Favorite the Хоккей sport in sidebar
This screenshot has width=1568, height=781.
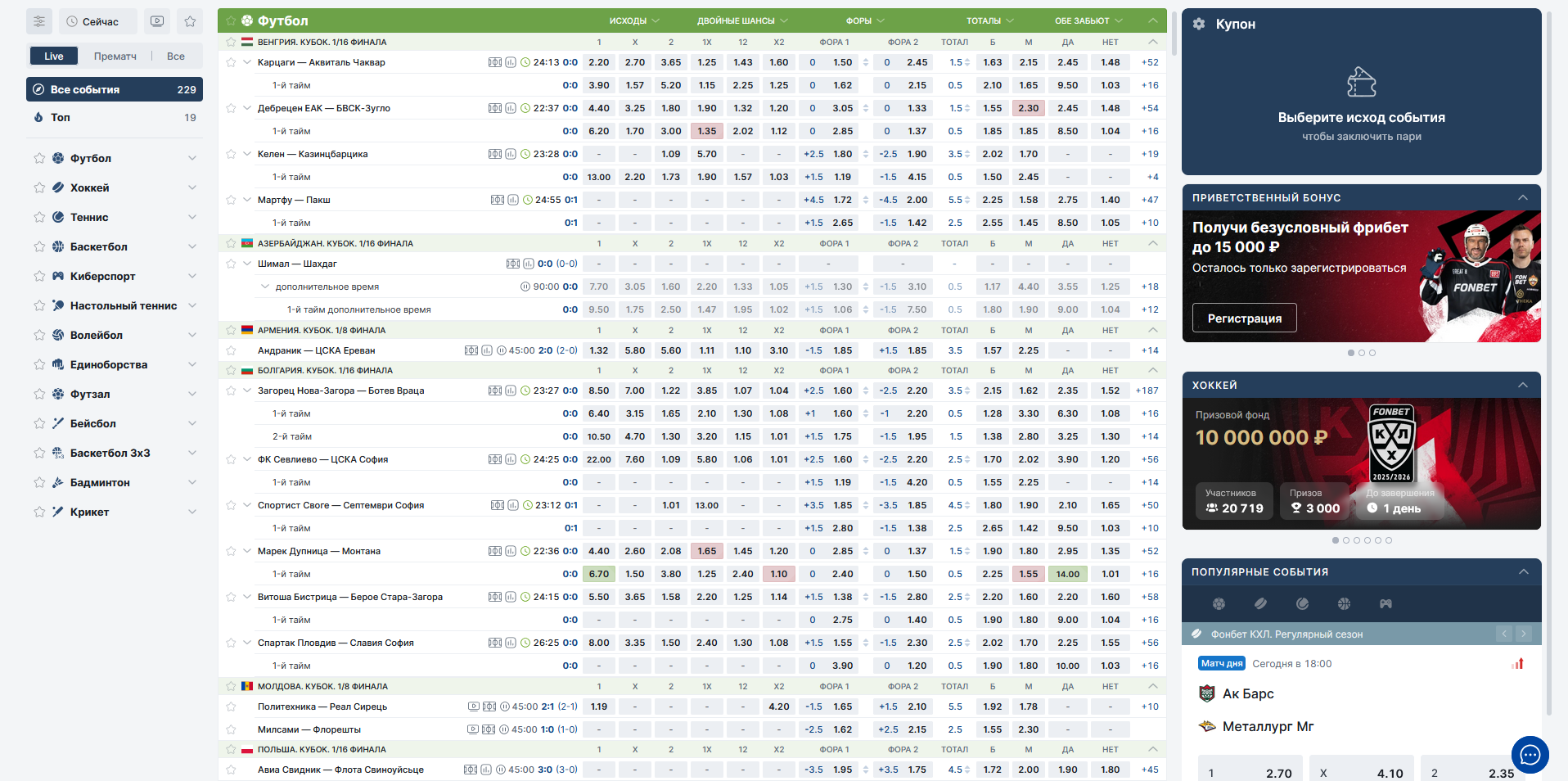click(x=39, y=188)
